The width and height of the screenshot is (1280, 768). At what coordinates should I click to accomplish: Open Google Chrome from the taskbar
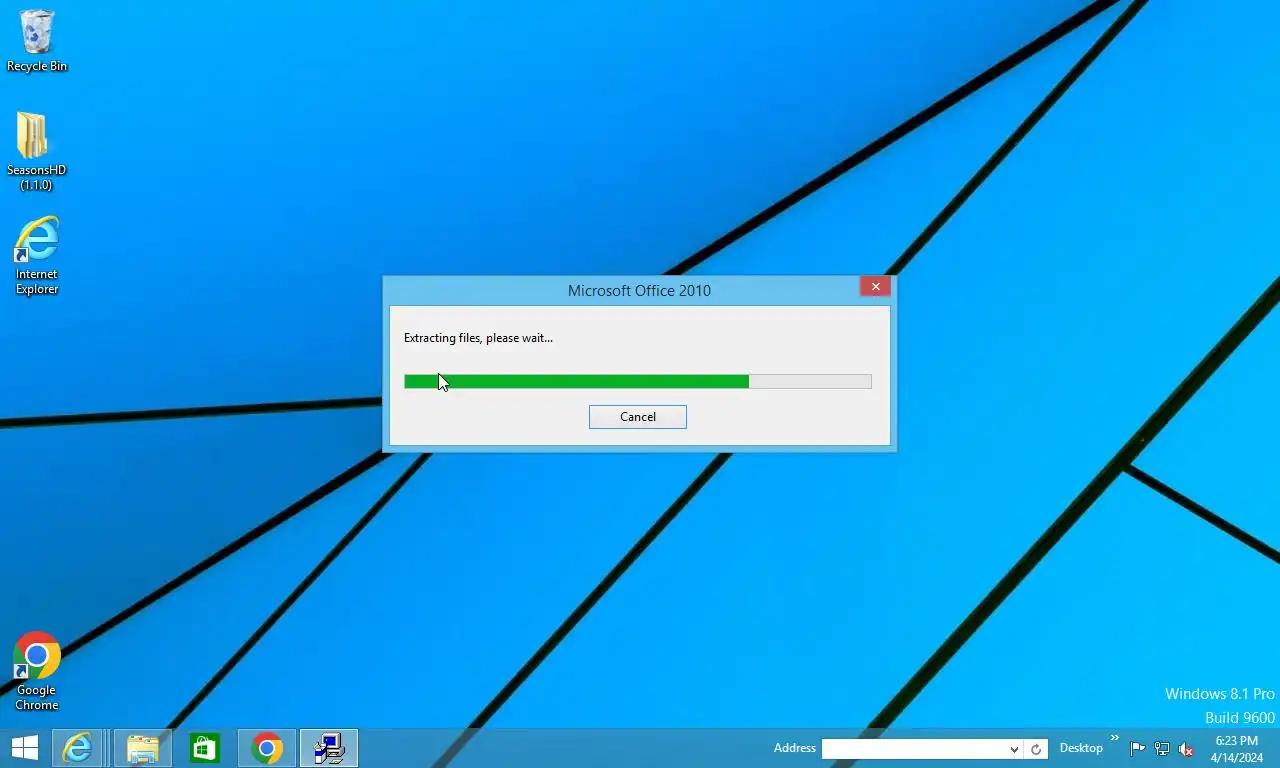(x=267, y=748)
